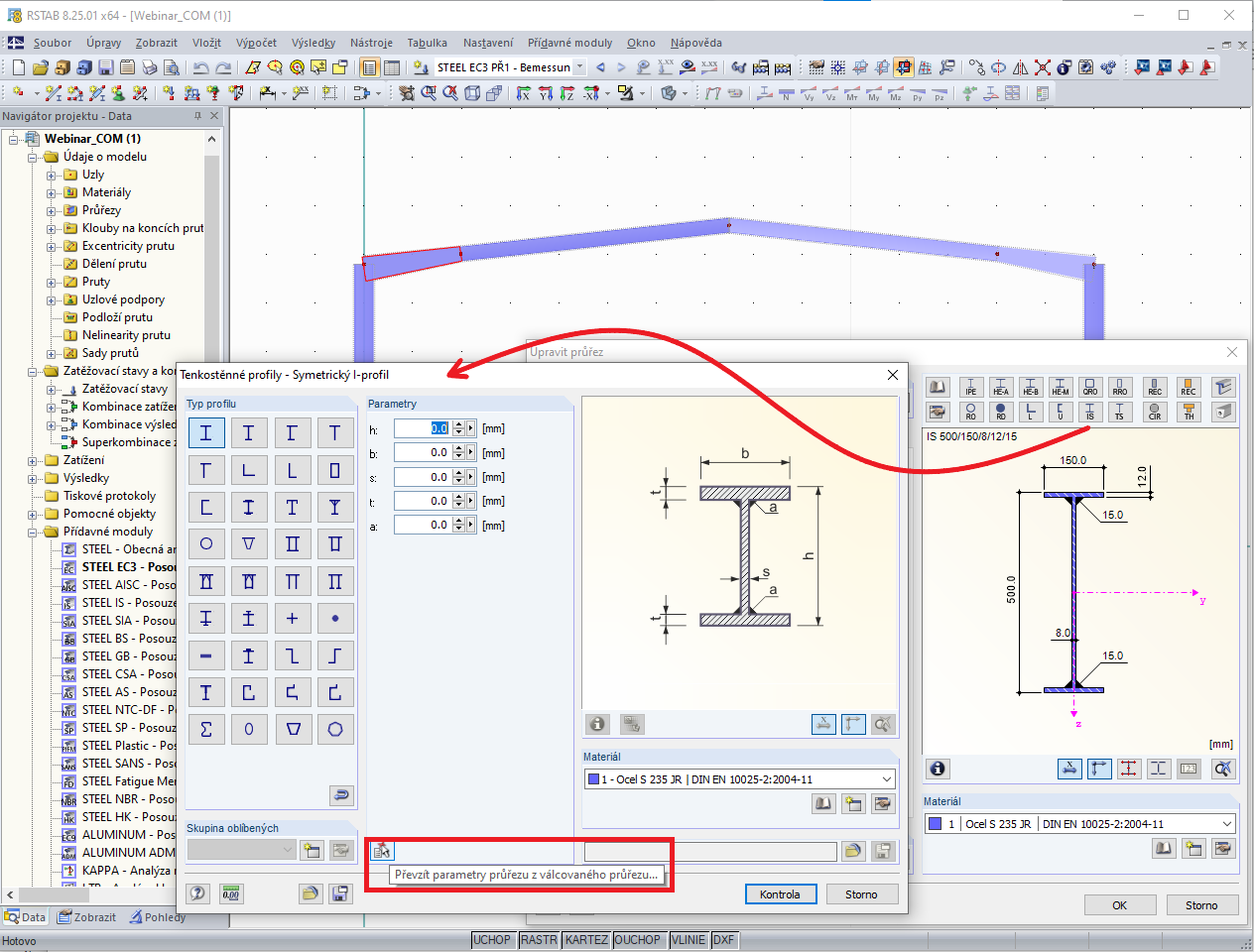This screenshot has width=1254, height=952.
Task: Click the Kontrola button
Action: coord(780,894)
